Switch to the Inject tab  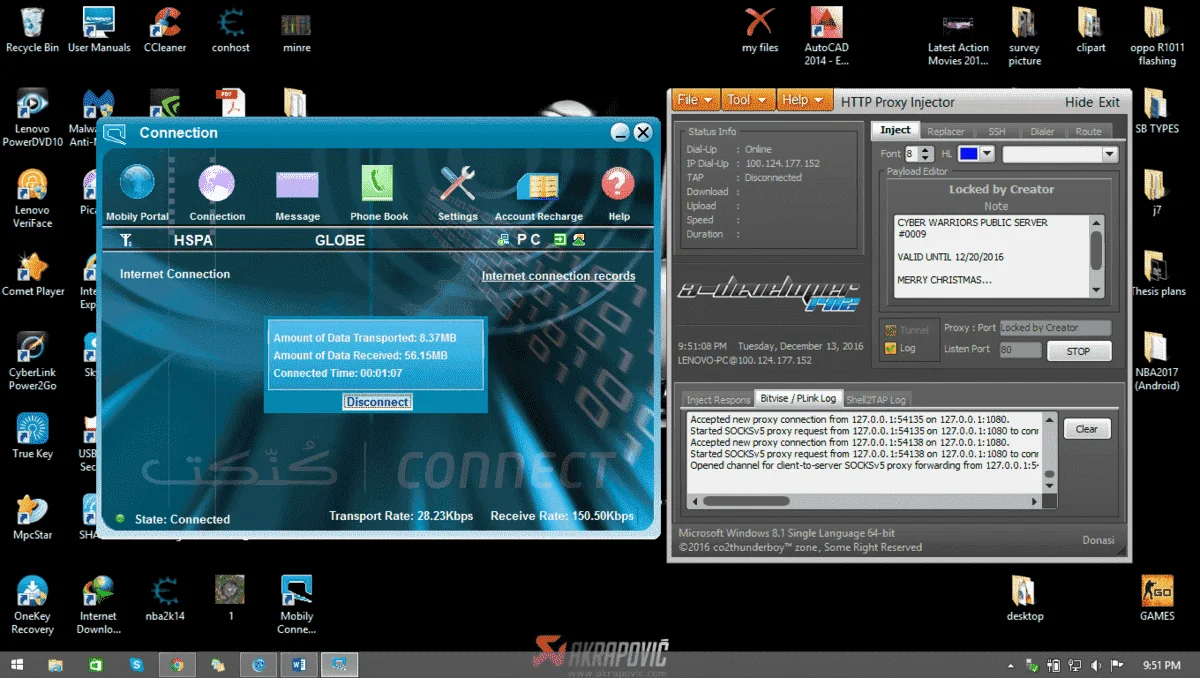pos(895,130)
